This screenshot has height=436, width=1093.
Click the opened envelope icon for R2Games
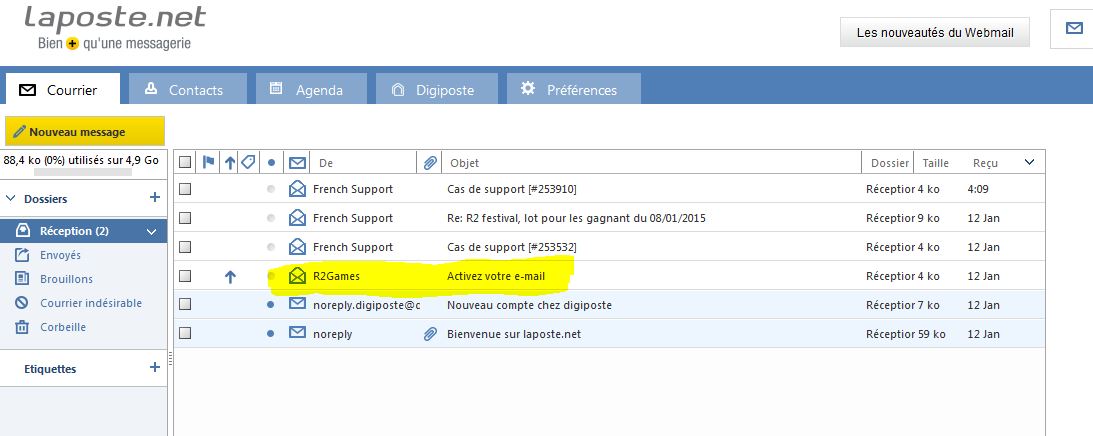click(297, 276)
